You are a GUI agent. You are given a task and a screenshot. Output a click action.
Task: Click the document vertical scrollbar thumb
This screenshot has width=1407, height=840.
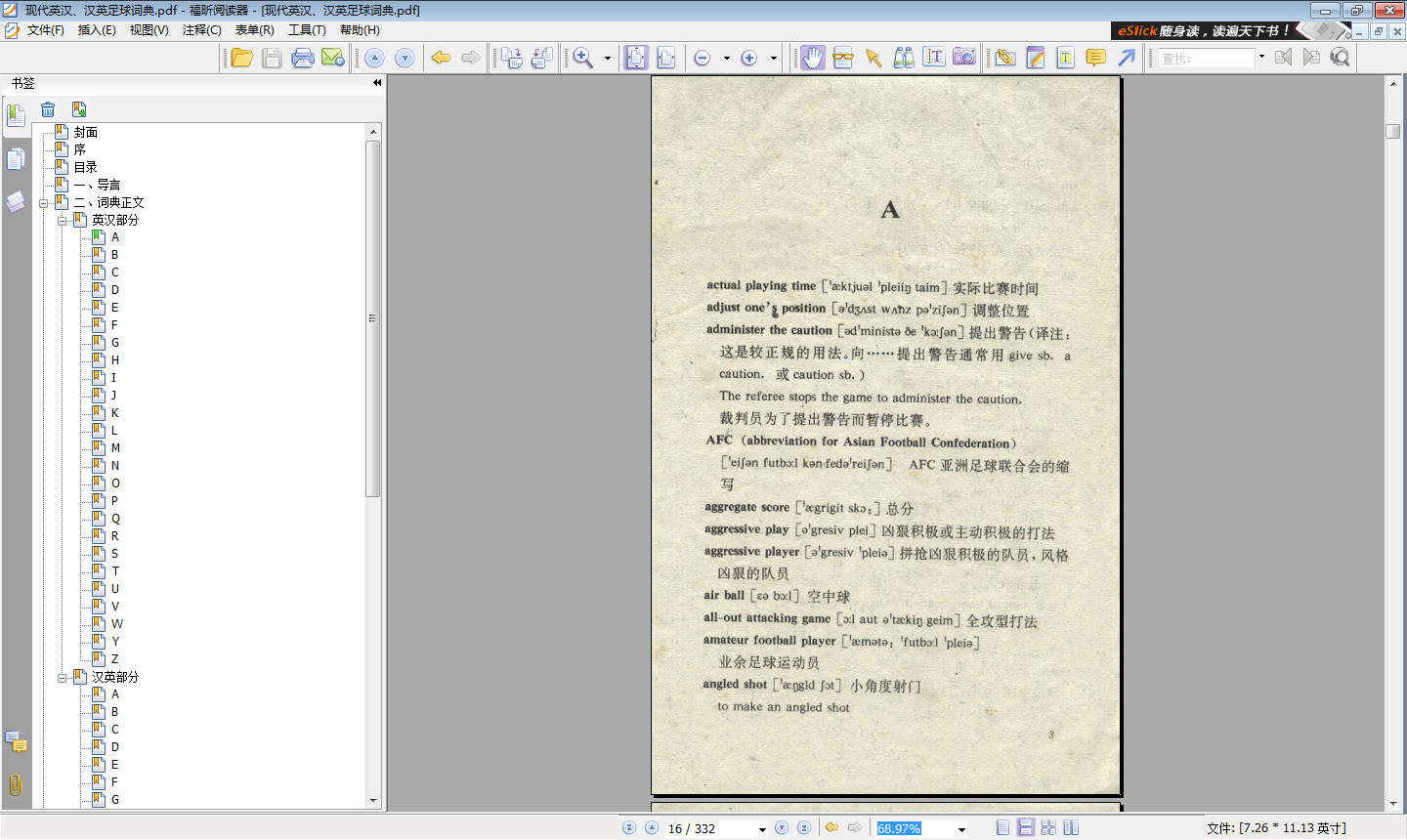pos(1393,131)
